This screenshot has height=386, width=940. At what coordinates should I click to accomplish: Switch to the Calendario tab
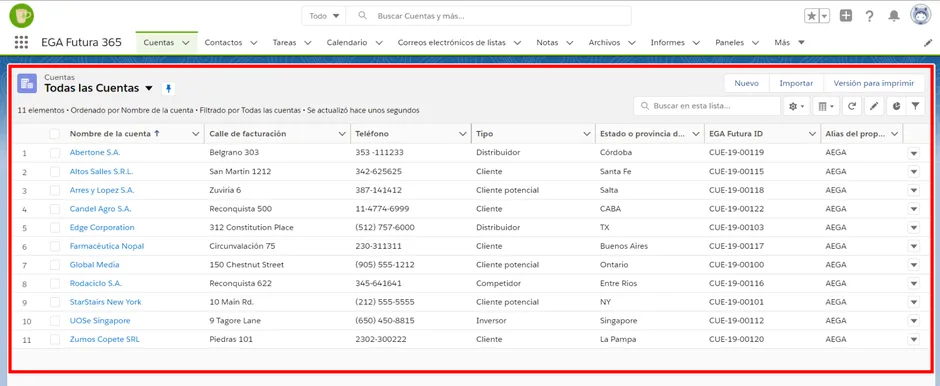pos(347,43)
